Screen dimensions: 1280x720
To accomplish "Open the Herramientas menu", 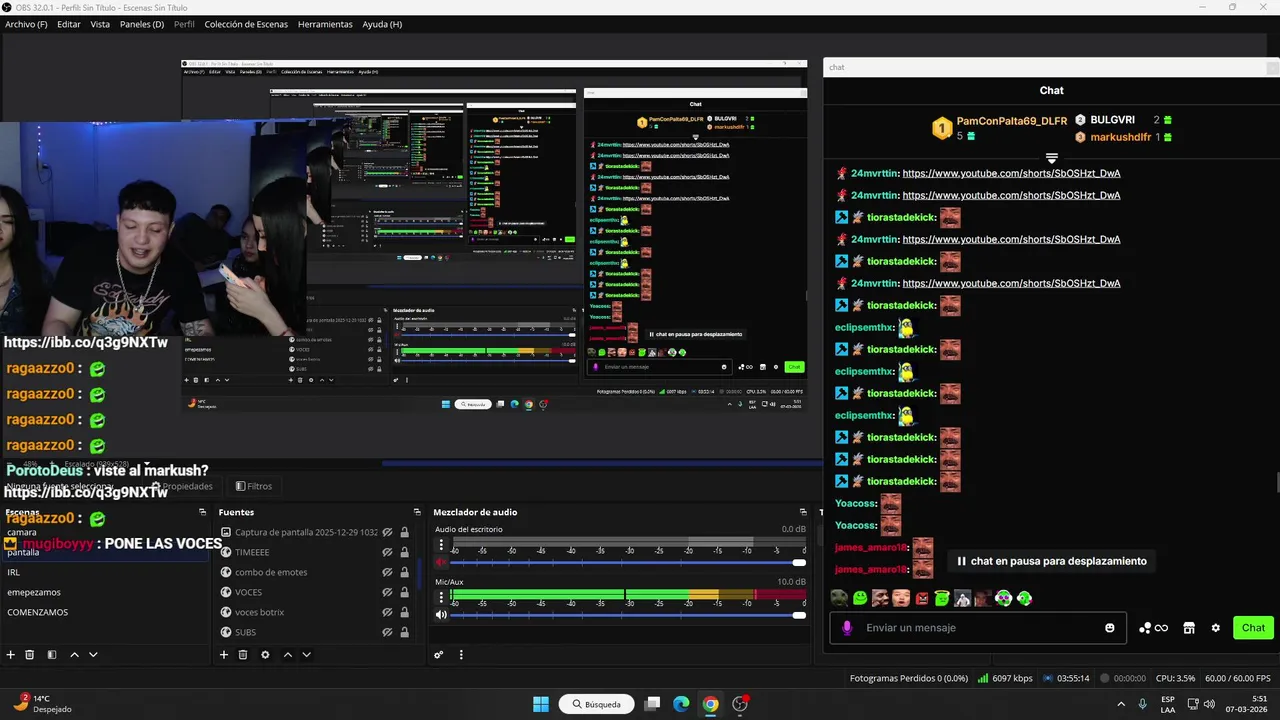I will [325, 24].
